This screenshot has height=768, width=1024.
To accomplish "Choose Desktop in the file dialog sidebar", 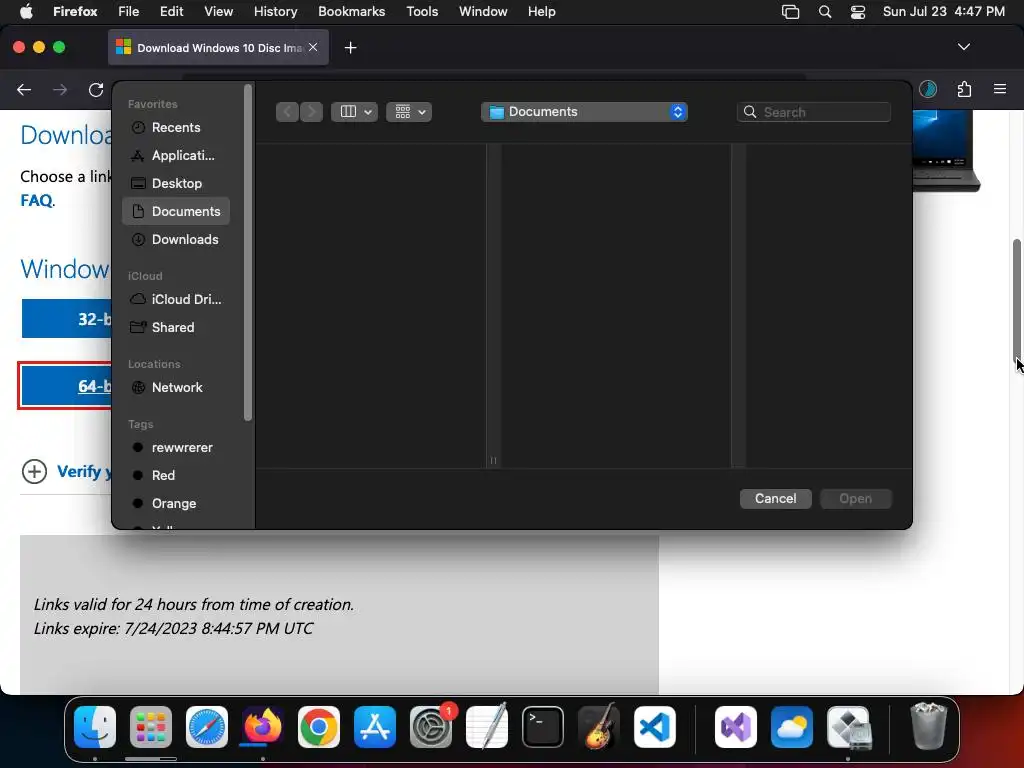I will pos(175,184).
